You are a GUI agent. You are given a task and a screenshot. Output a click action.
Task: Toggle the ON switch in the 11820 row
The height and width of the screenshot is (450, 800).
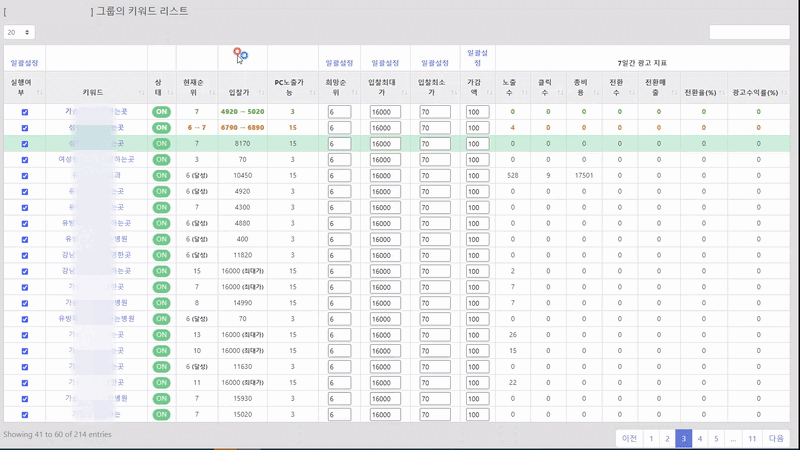click(161, 255)
